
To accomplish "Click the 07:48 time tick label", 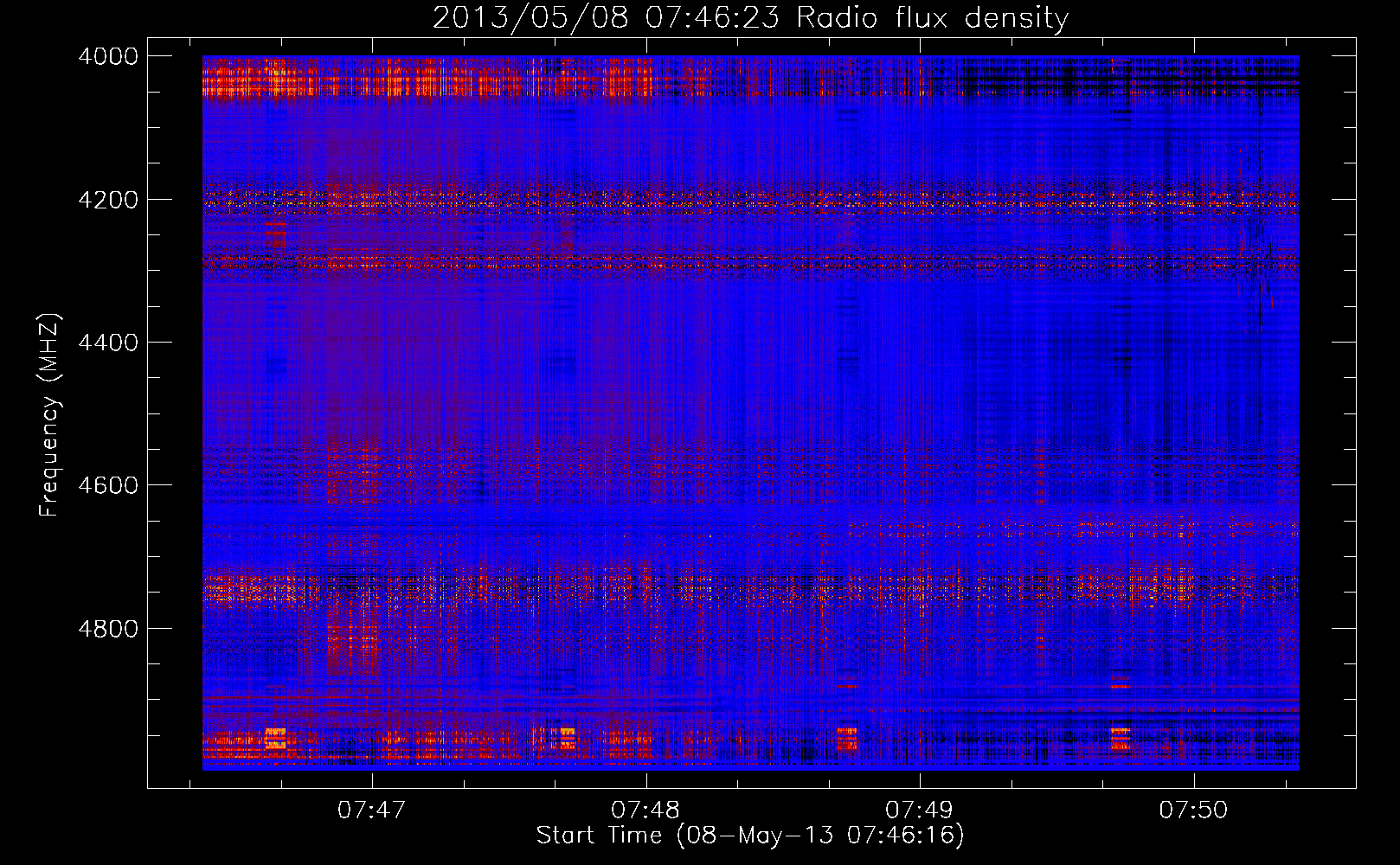I will click(x=645, y=810).
